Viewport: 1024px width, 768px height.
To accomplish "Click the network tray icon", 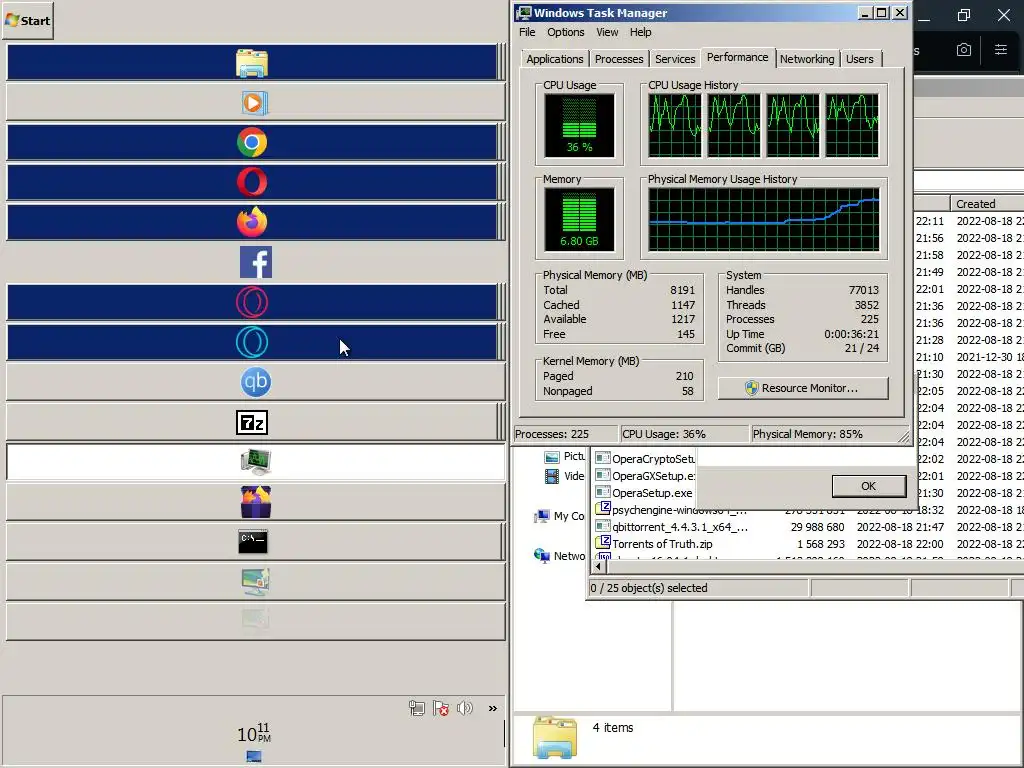I will point(417,708).
